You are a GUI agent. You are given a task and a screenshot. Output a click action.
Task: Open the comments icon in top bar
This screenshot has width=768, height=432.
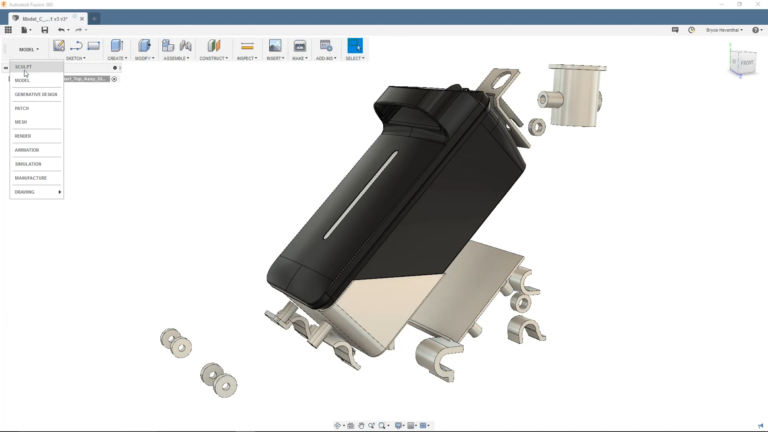(x=675, y=30)
